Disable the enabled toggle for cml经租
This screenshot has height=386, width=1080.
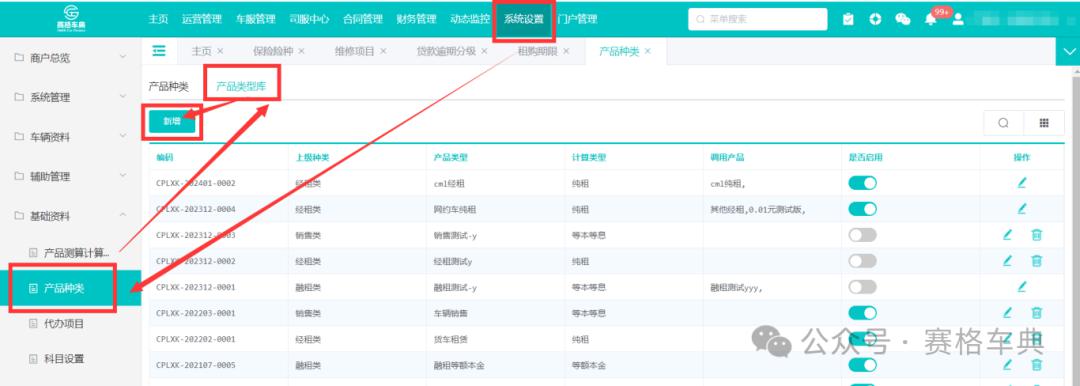tap(862, 183)
